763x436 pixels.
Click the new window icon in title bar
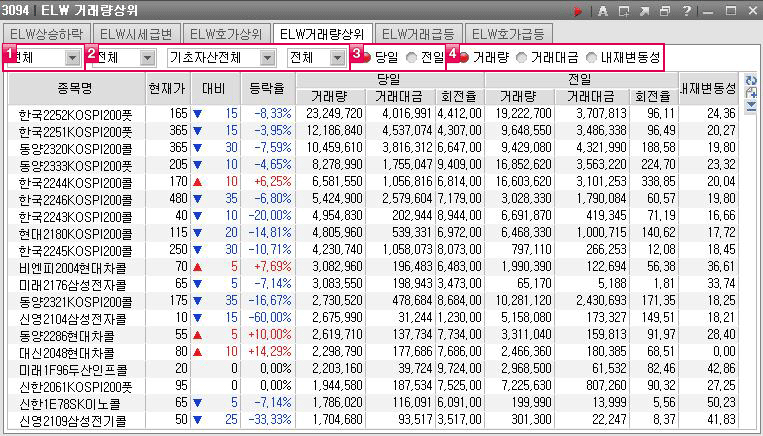(x=624, y=11)
